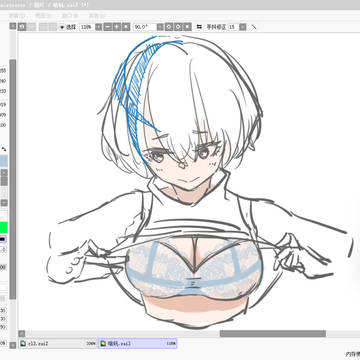Click the light blue color swatch on the left

[x=4, y=161]
